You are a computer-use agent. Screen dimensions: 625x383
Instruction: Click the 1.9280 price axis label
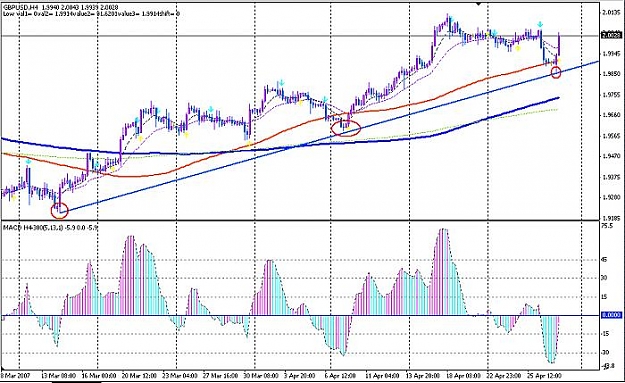(612, 197)
